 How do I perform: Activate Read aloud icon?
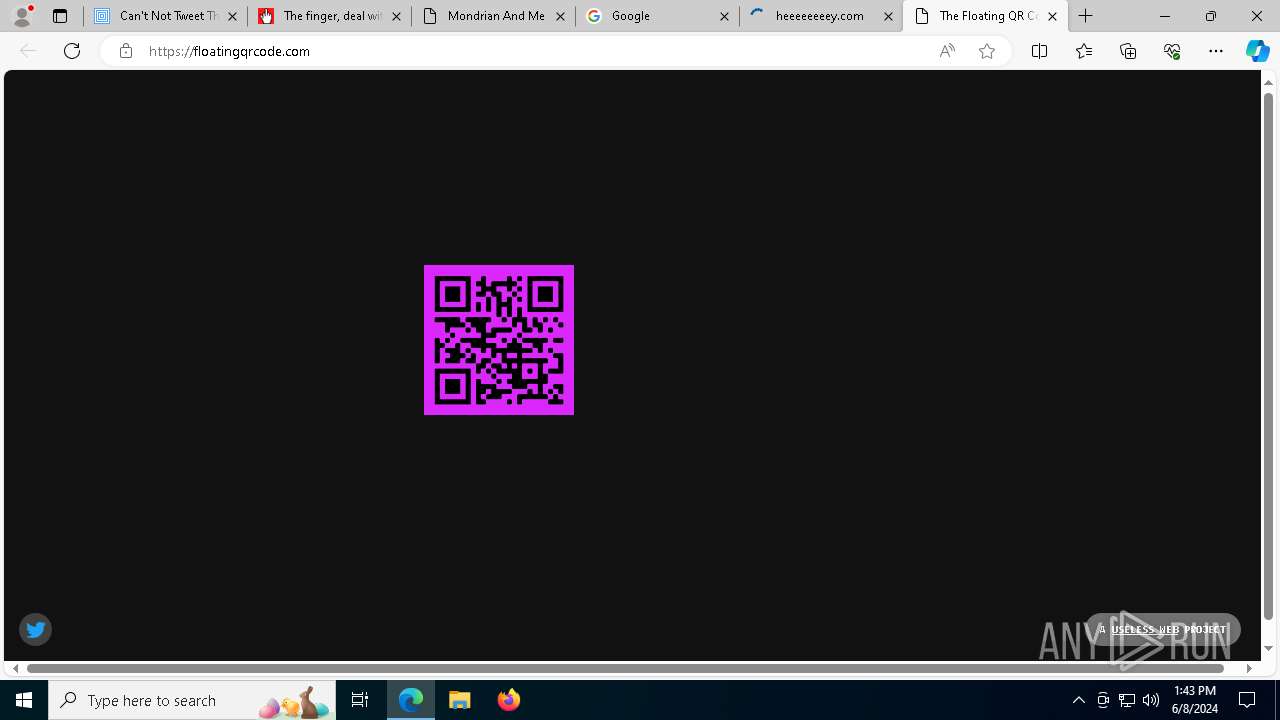point(947,51)
